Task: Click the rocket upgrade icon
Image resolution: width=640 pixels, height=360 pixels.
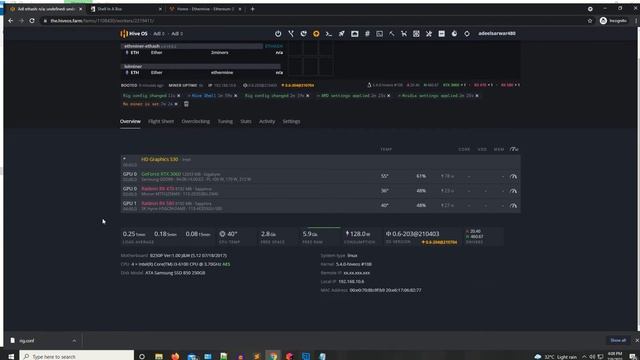Action: click(x=341, y=33)
